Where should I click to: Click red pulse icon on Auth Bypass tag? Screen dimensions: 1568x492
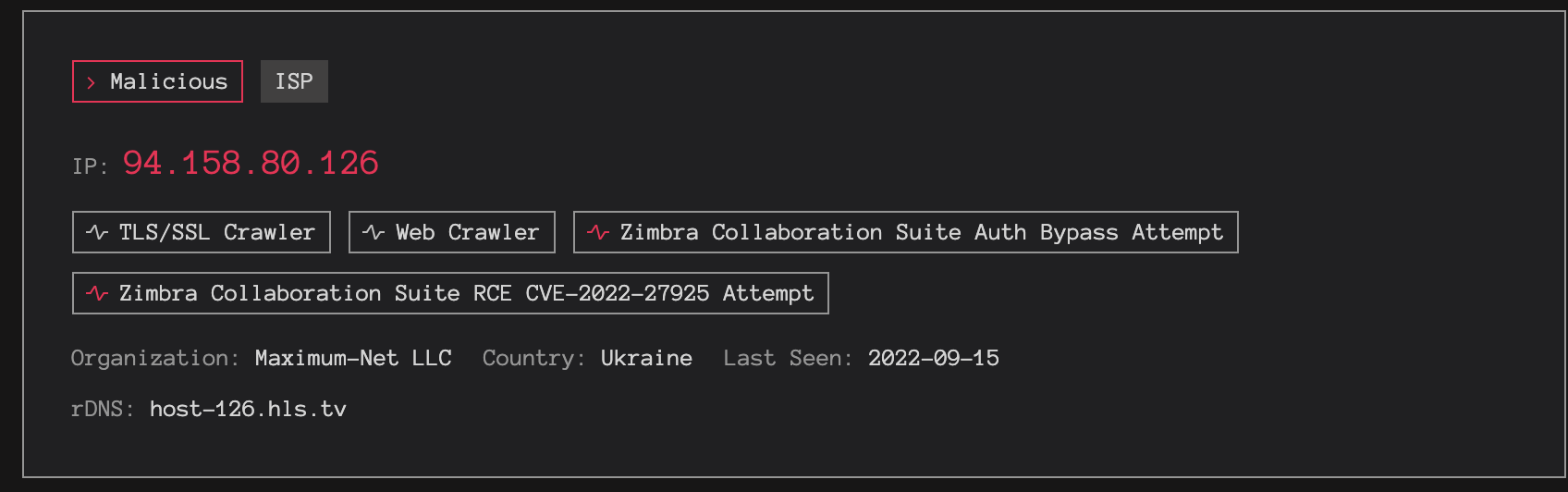pos(598,232)
